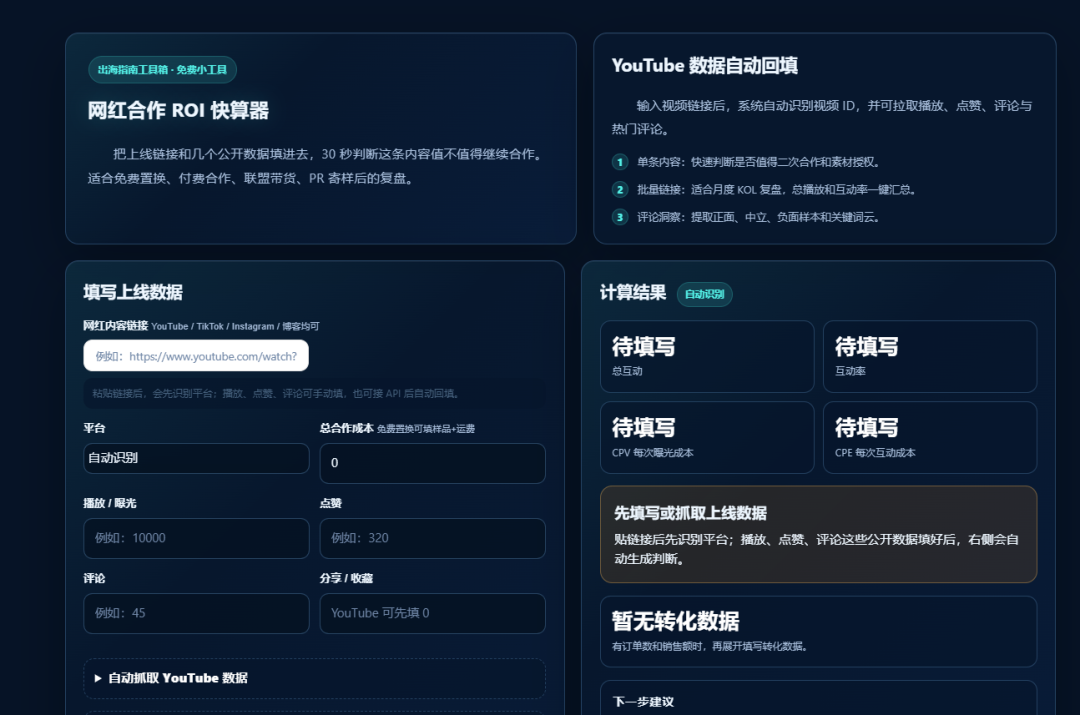Click the 网红内容链接 URL input field
The width and height of the screenshot is (1080, 715).
(x=196, y=355)
